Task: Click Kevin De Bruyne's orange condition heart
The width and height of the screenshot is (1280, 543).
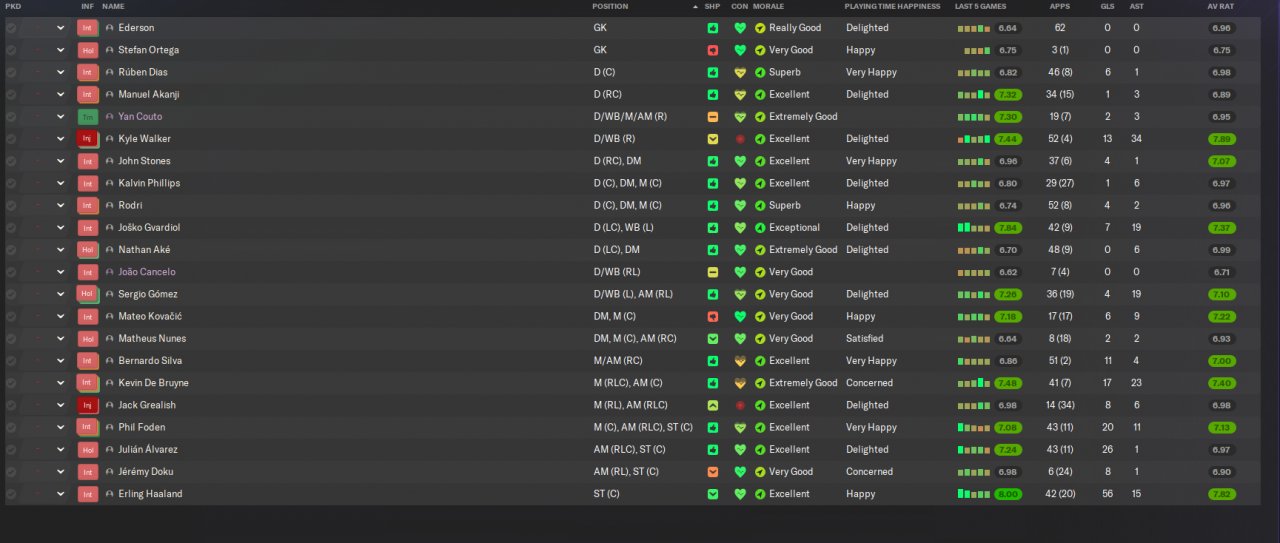Action: click(x=740, y=383)
